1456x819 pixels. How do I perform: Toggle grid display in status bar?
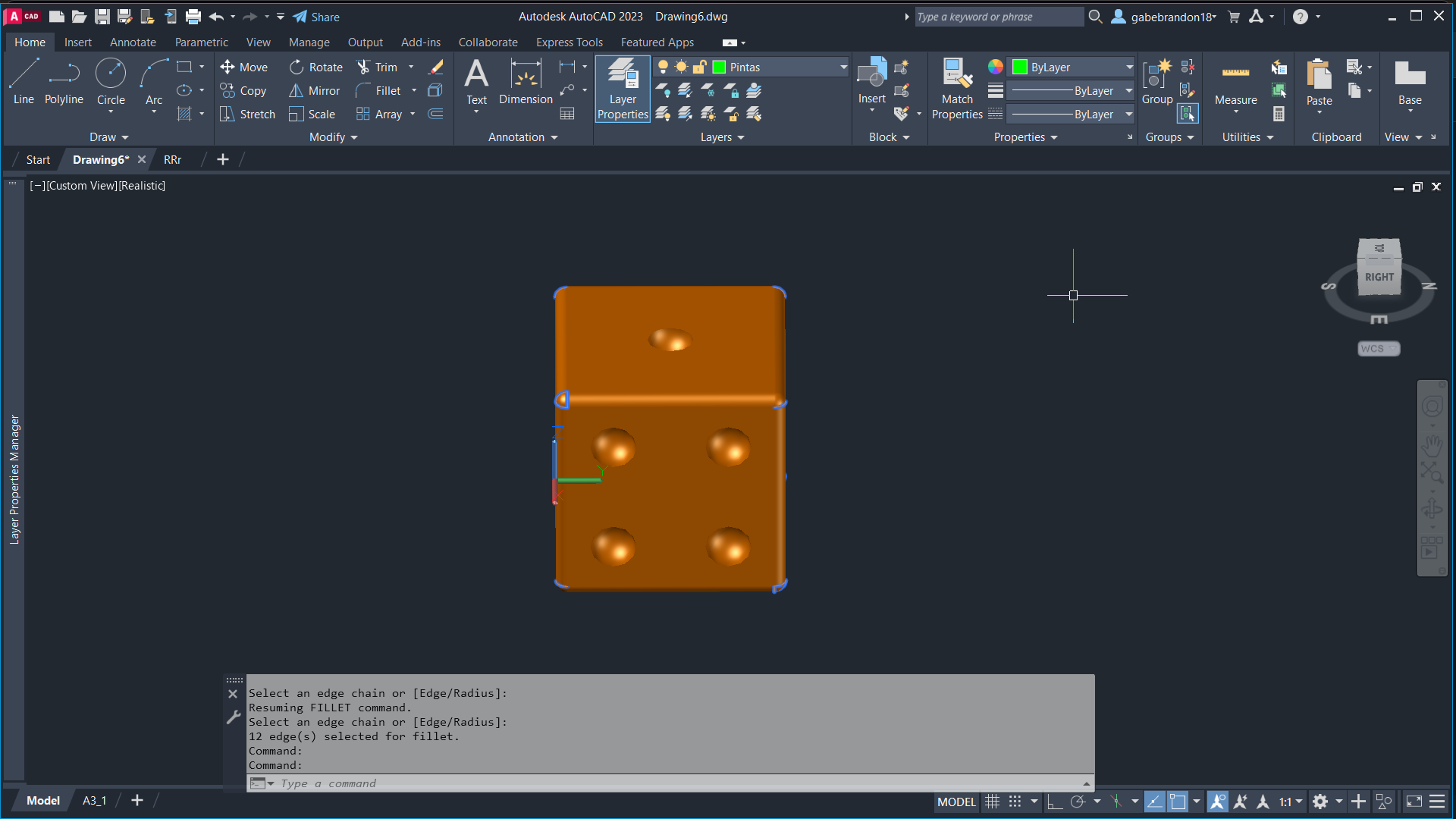tap(992, 802)
